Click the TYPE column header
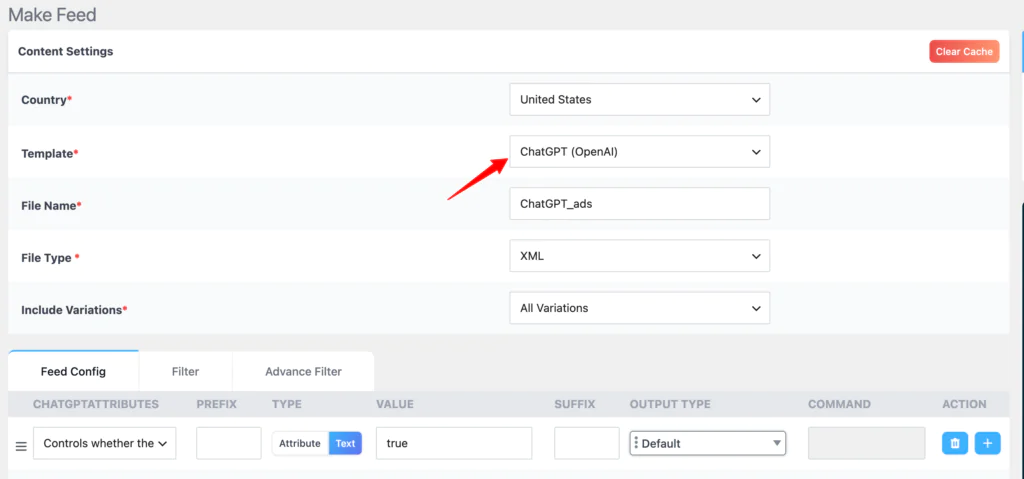 coord(287,405)
